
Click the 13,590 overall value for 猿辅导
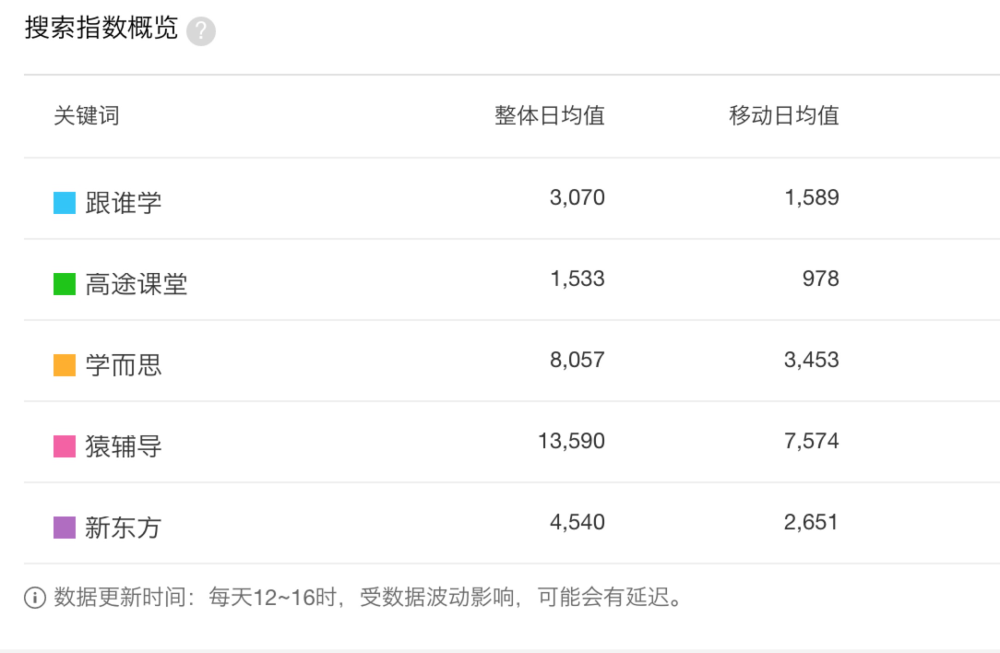point(571,441)
